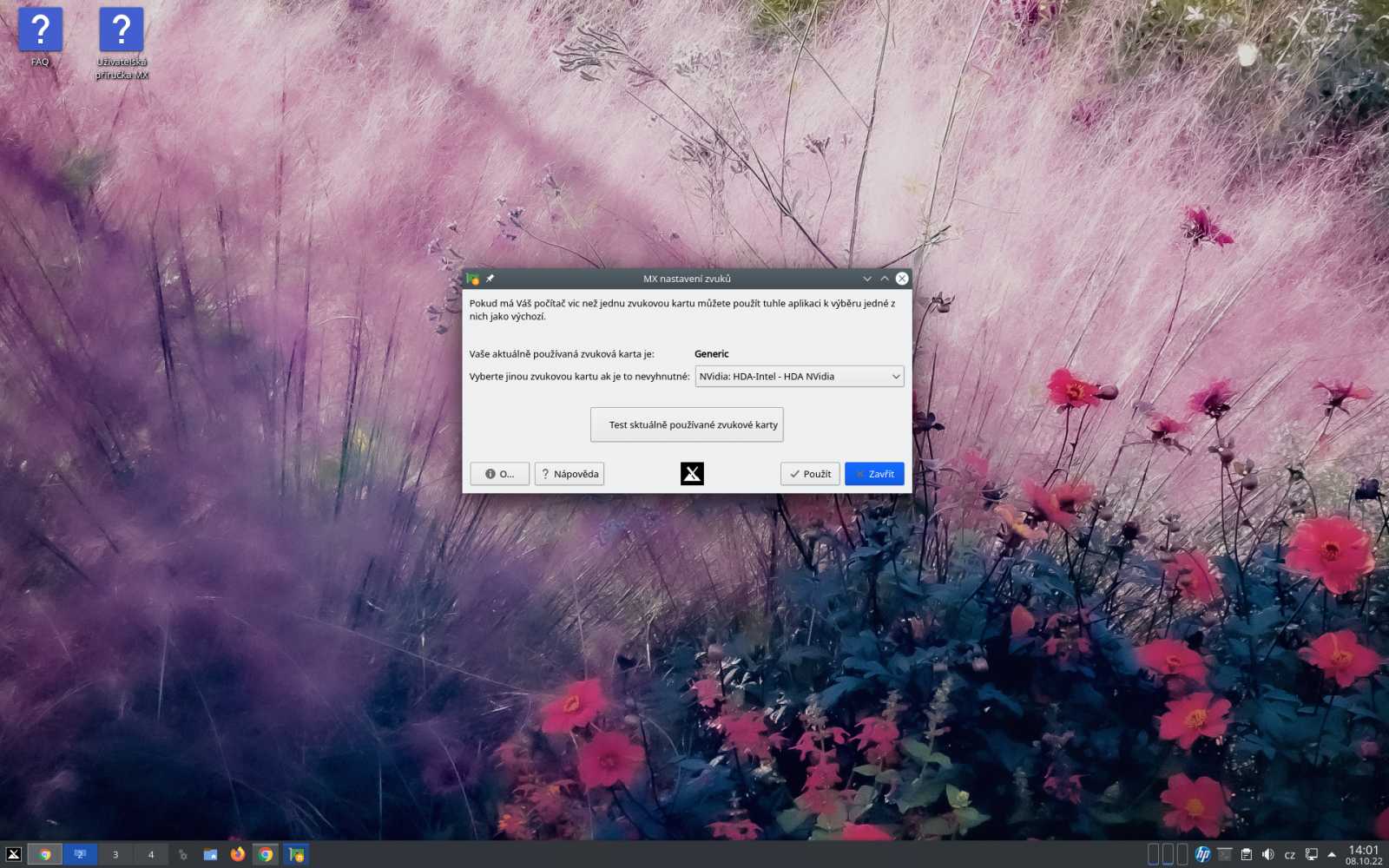Open the volume control in the tray

(1268, 854)
